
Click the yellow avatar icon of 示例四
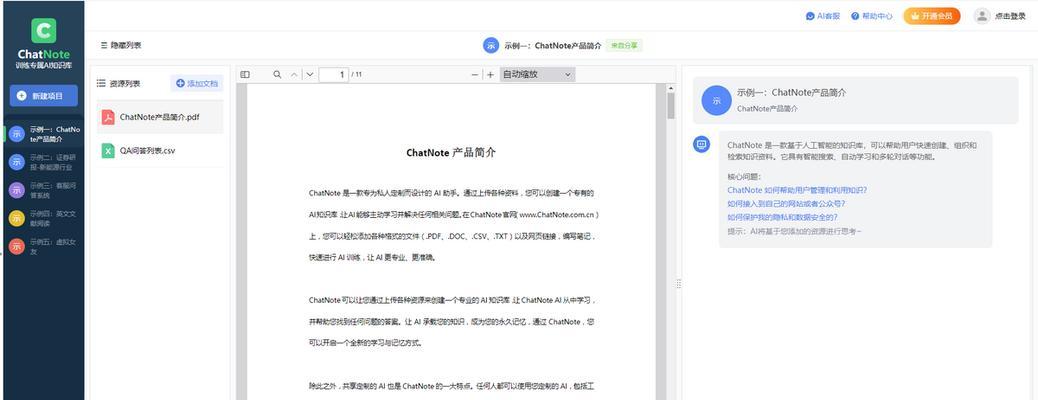pyautogui.click(x=17, y=219)
